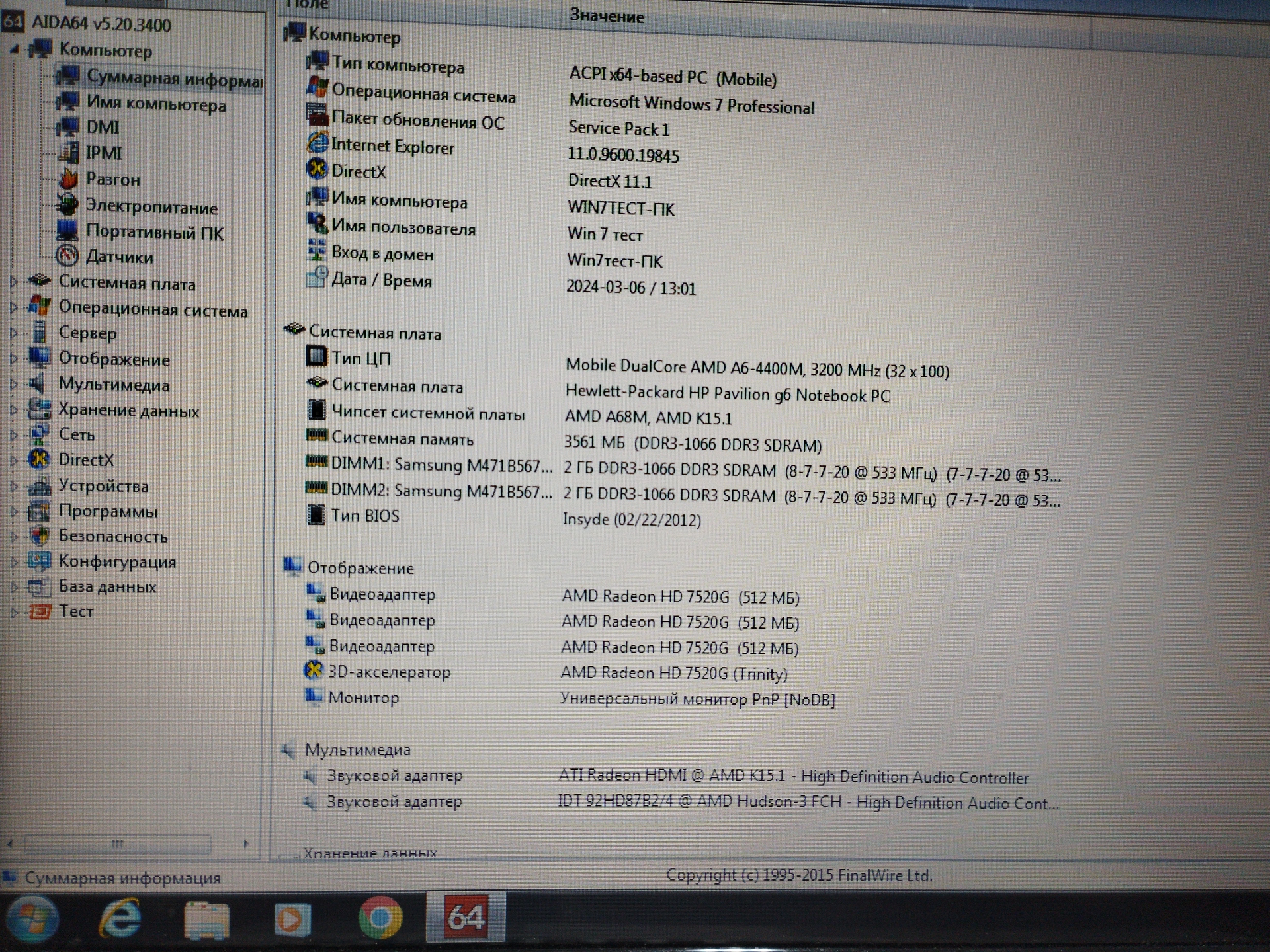Launch Google Chrome from taskbar

point(380,918)
